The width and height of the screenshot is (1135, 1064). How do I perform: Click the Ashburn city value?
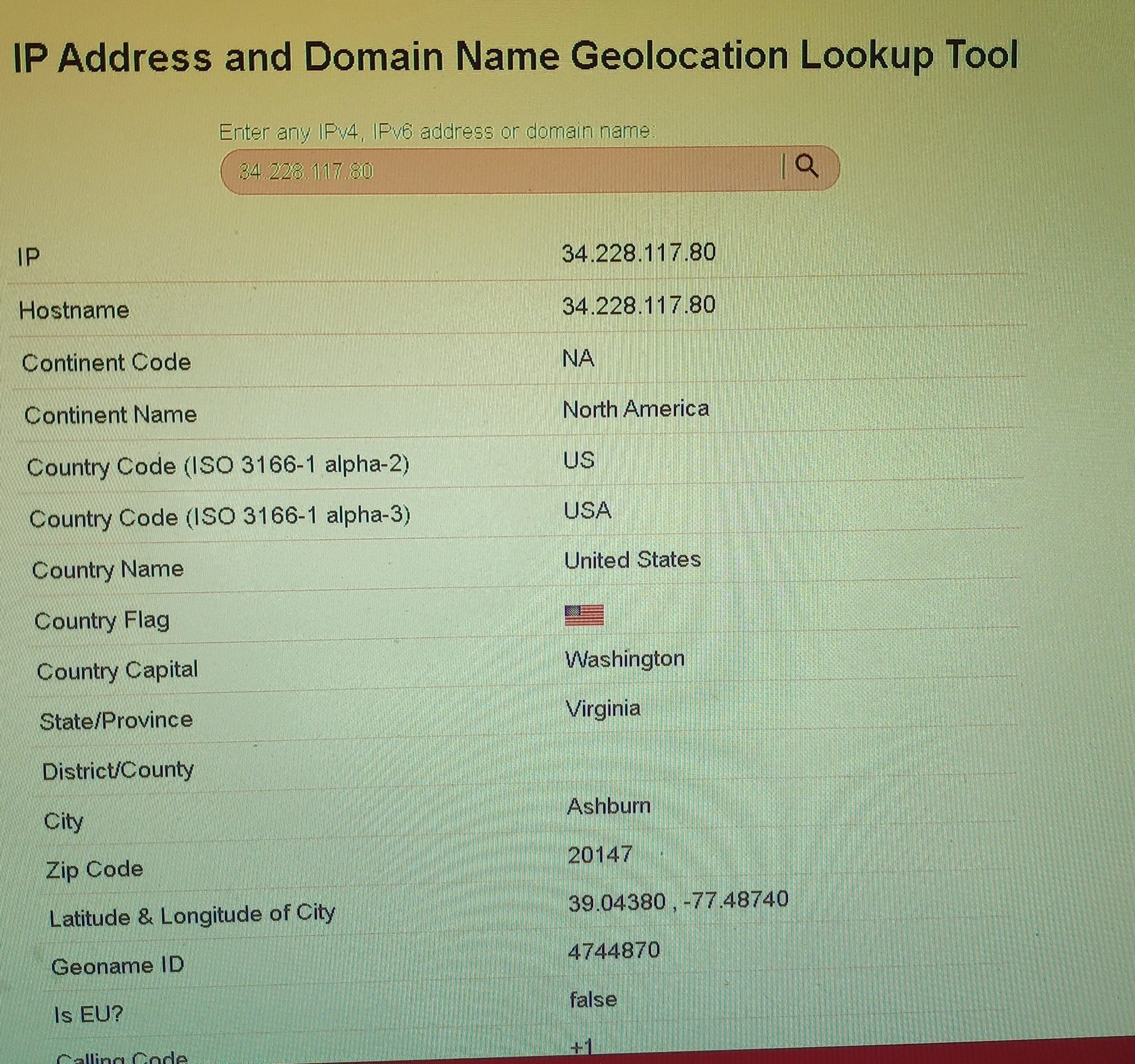pos(608,805)
